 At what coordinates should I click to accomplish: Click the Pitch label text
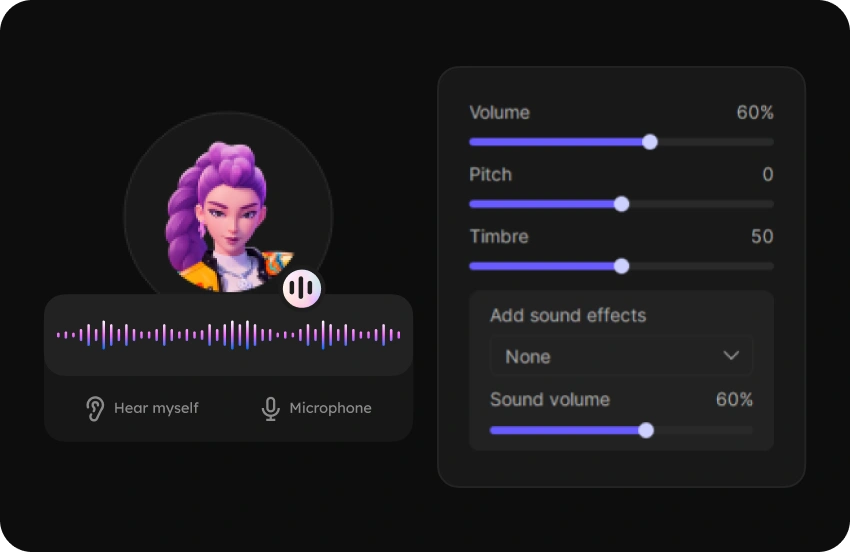490,175
